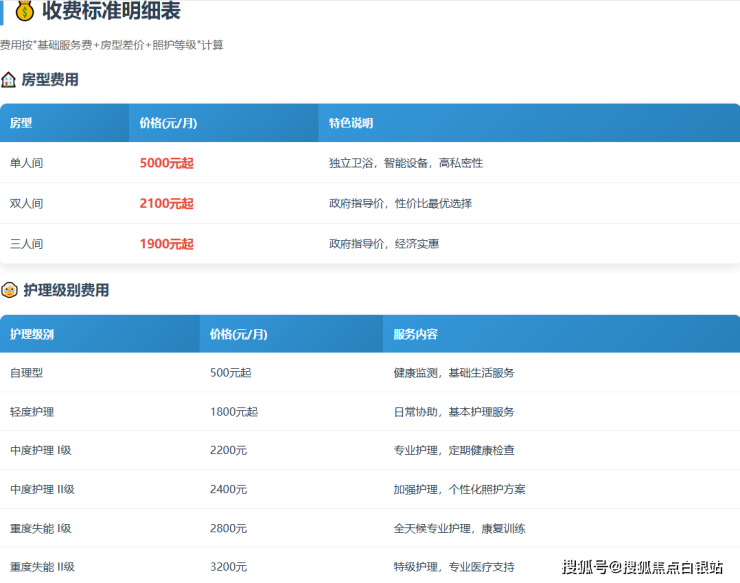Click the 1800元起 price for 轻度护理
740x583 pixels.
point(233,412)
